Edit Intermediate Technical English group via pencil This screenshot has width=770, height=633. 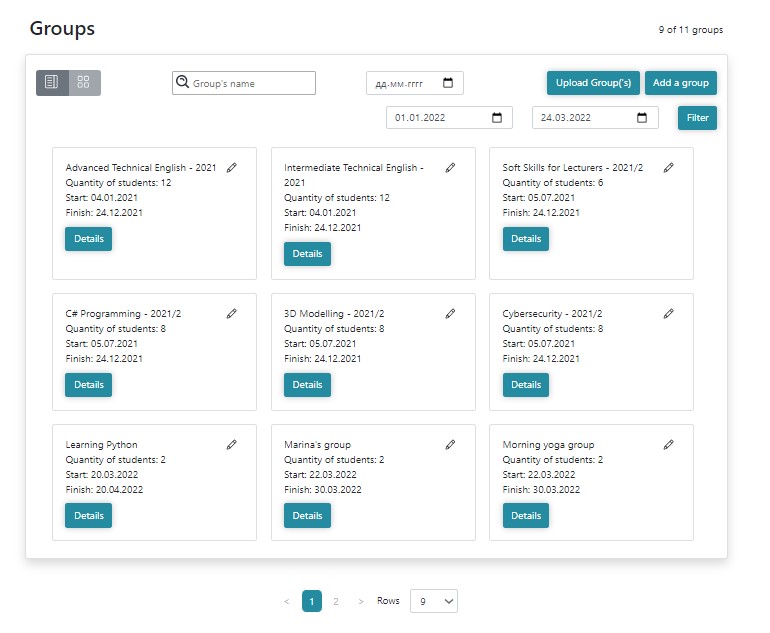pos(450,168)
